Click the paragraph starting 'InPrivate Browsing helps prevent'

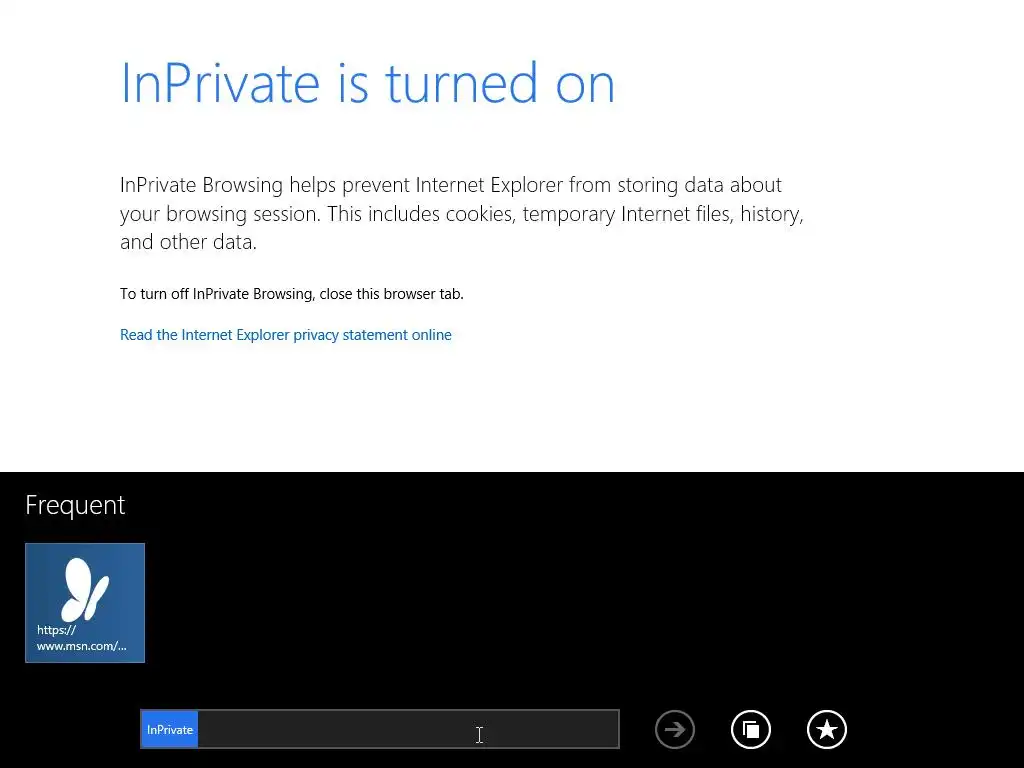(x=462, y=214)
